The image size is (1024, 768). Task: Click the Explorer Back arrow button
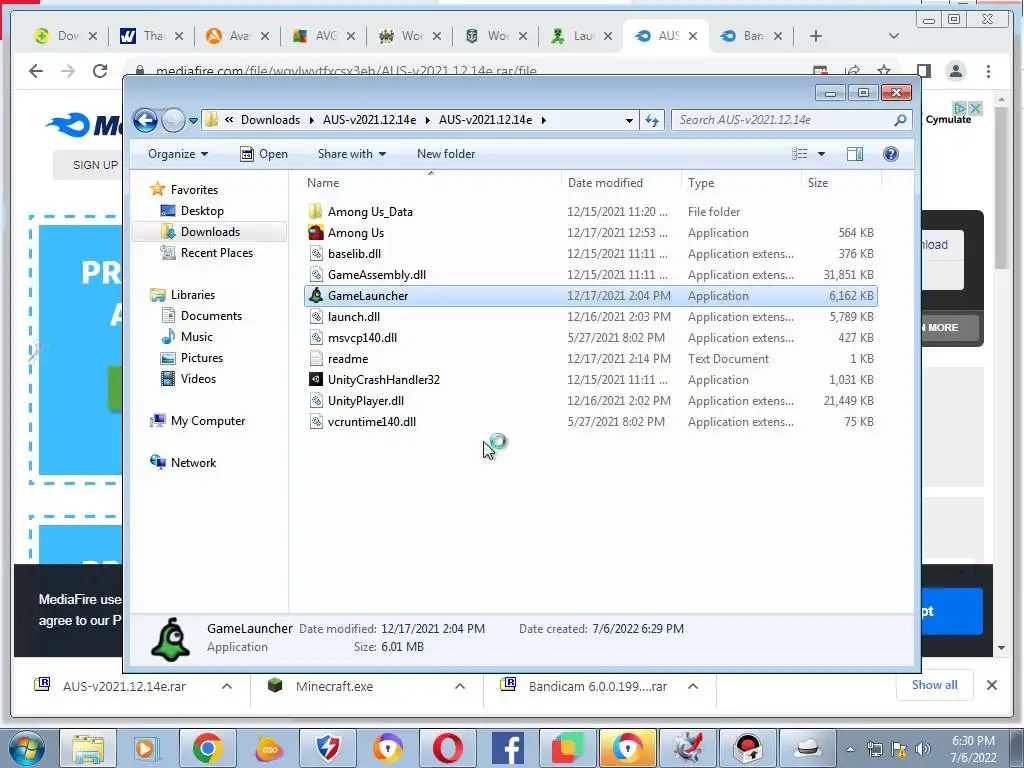point(145,120)
